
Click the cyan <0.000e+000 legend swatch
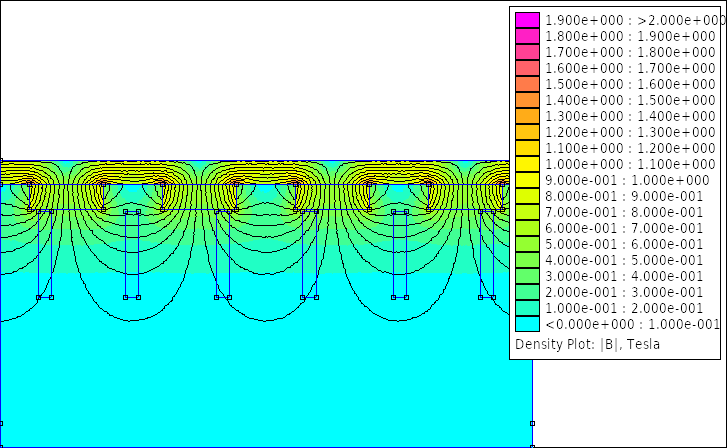pos(527,324)
